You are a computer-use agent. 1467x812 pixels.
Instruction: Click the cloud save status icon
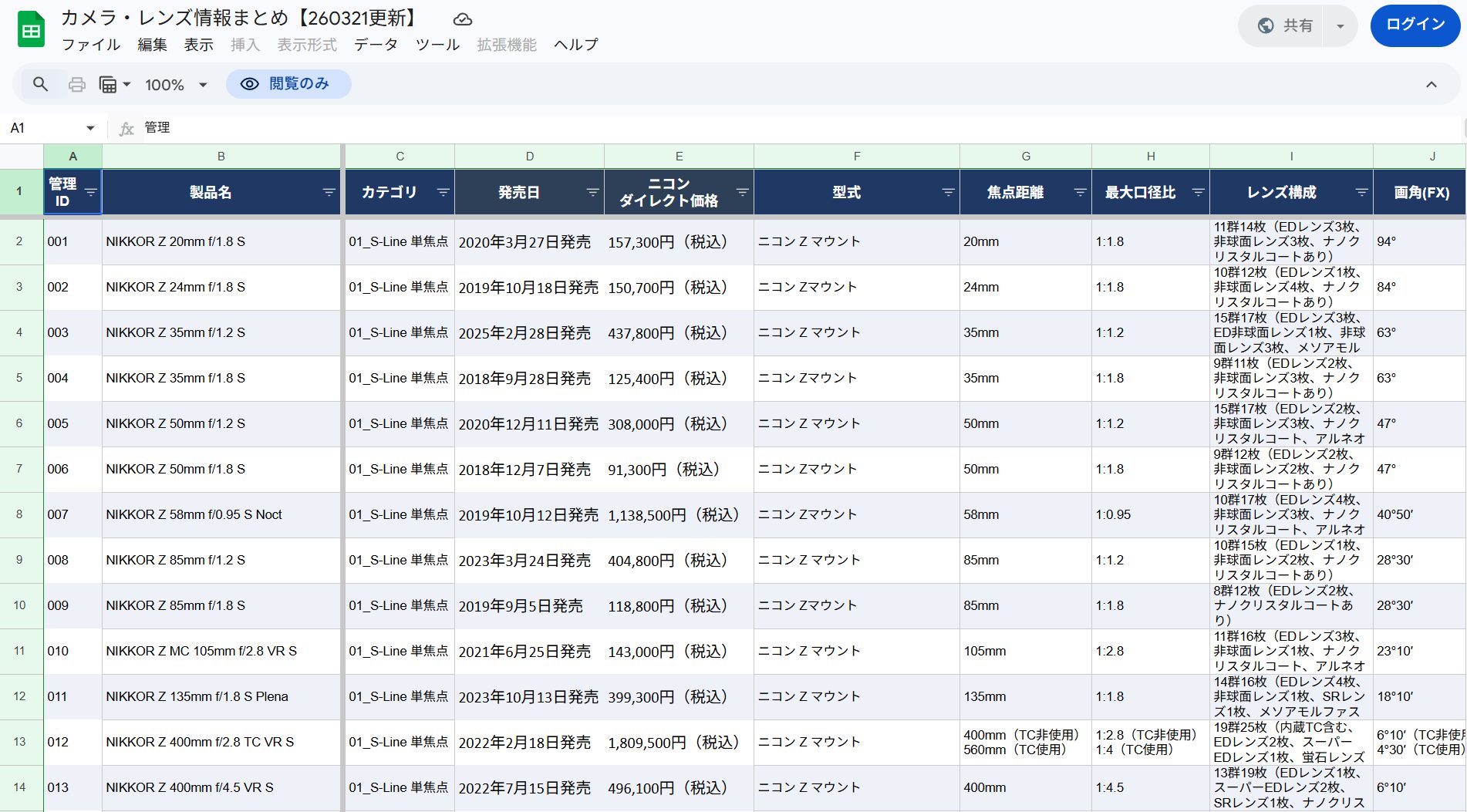(x=462, y=19)
